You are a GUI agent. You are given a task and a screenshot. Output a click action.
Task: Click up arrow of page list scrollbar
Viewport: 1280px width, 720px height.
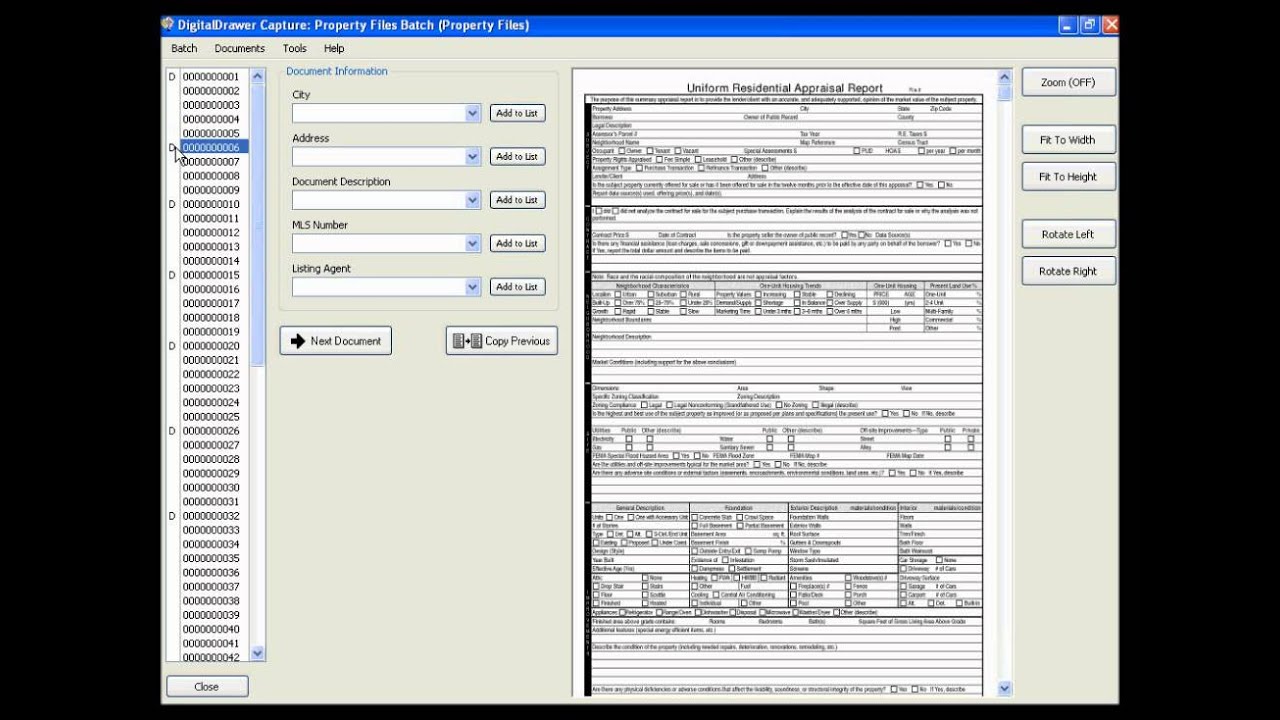(x=258, y=75)
